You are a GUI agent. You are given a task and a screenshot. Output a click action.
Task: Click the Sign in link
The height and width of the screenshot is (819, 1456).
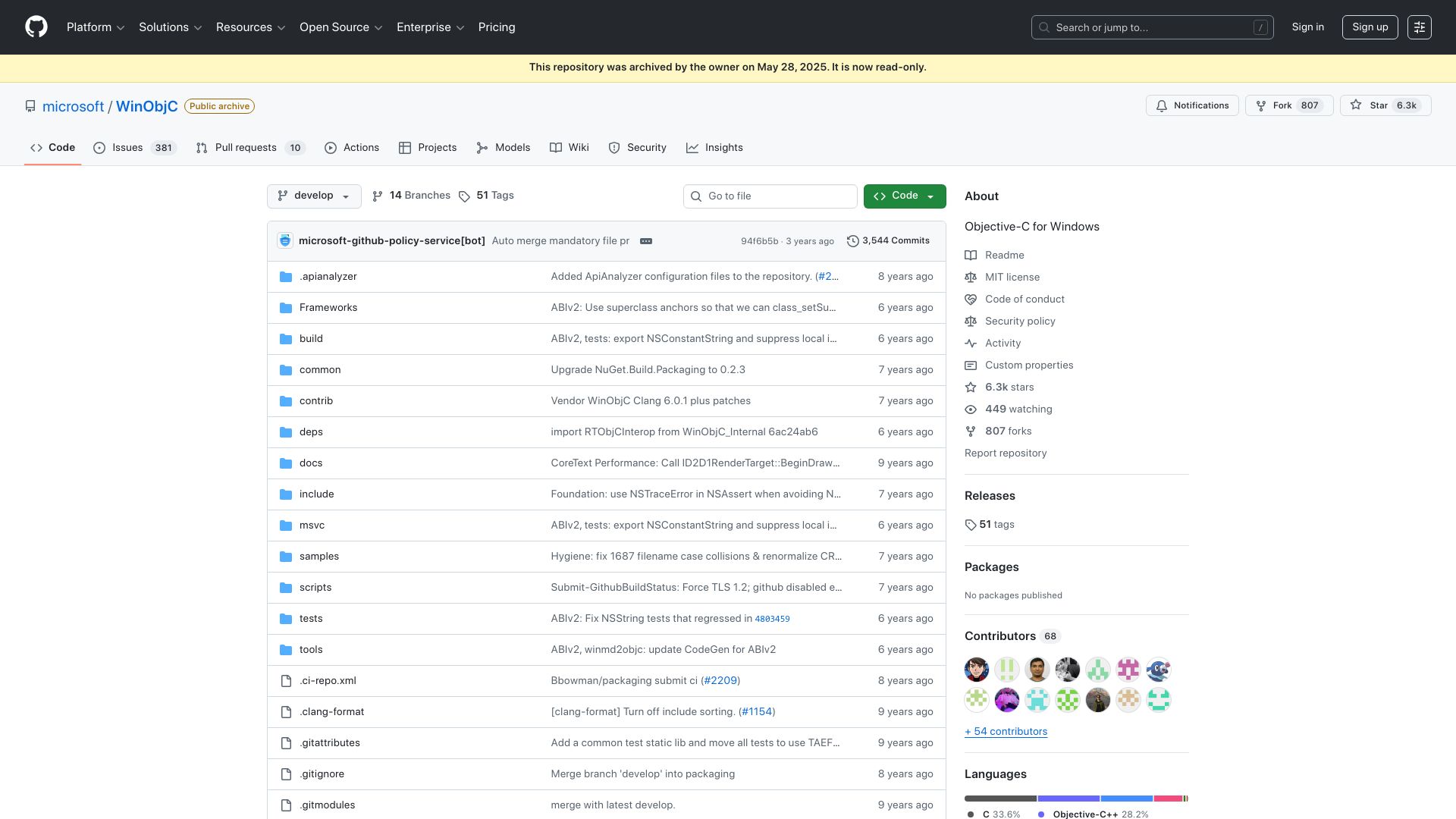(1307, 27)
